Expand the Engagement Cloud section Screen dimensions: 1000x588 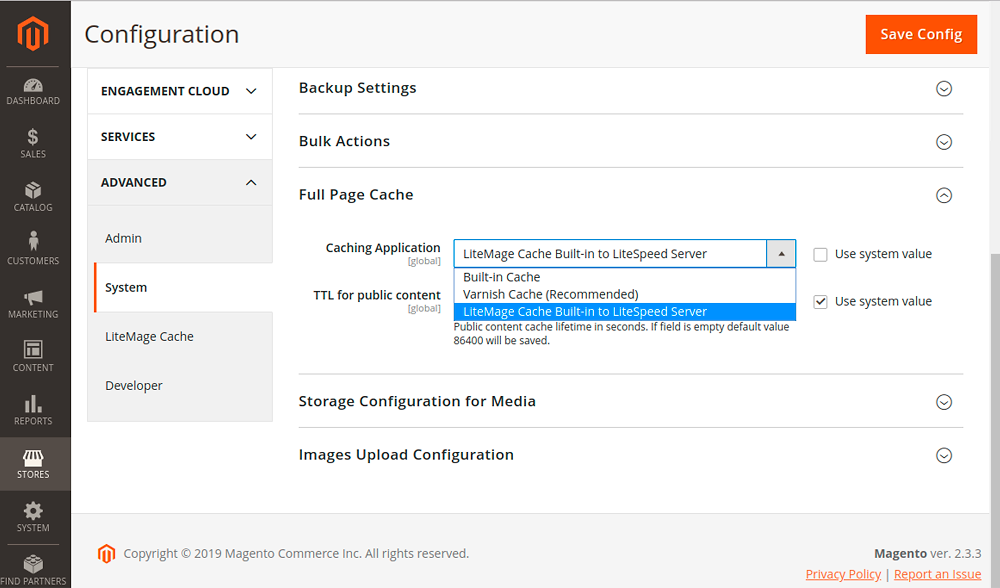coord(179,91)
